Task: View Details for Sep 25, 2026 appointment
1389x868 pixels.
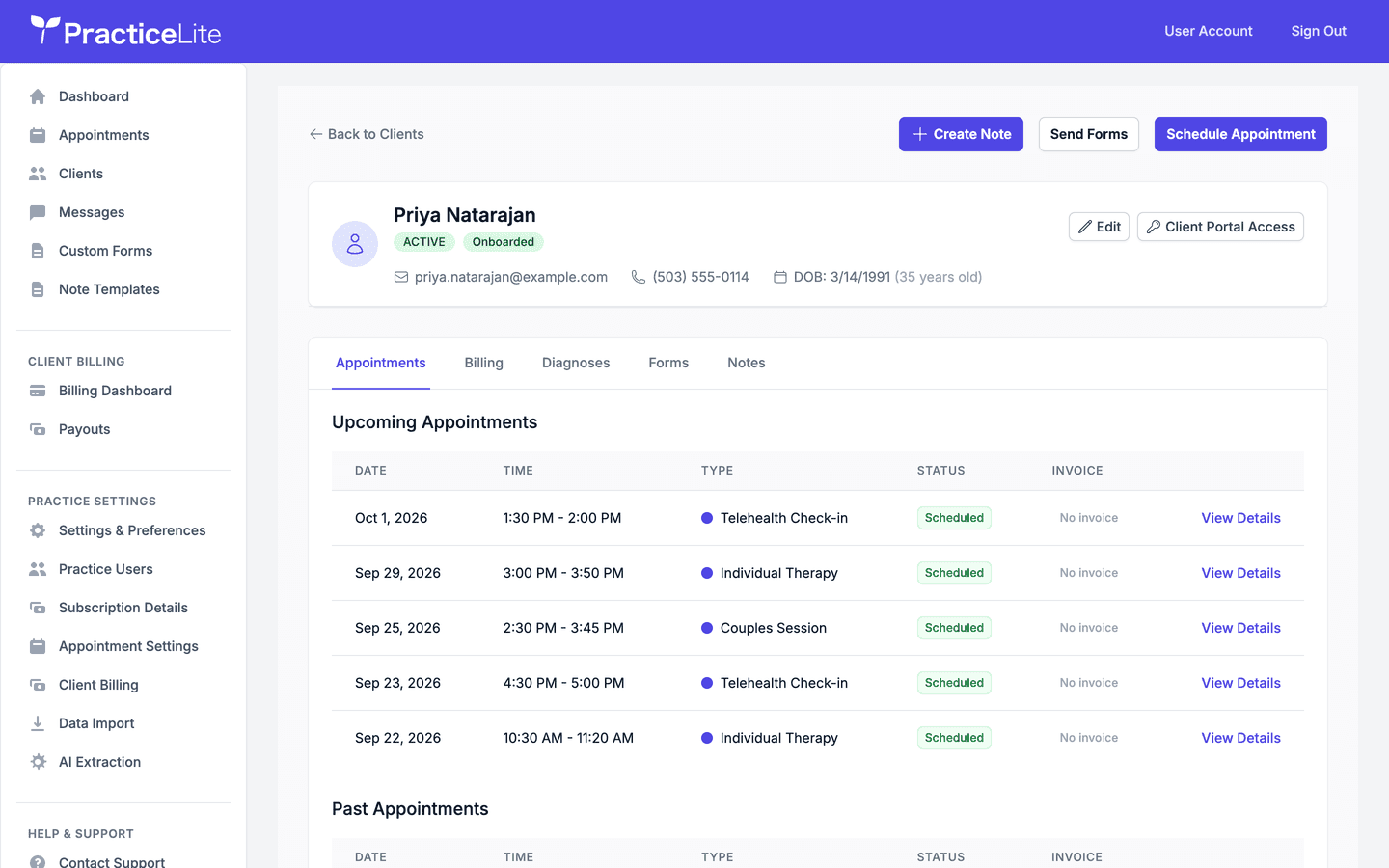Action: [x=1240, y=628]
